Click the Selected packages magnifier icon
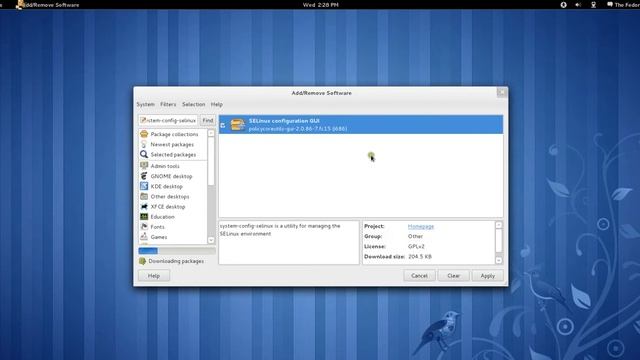The height and width of the screenshot is (360, 640). (x=144, y=154)
